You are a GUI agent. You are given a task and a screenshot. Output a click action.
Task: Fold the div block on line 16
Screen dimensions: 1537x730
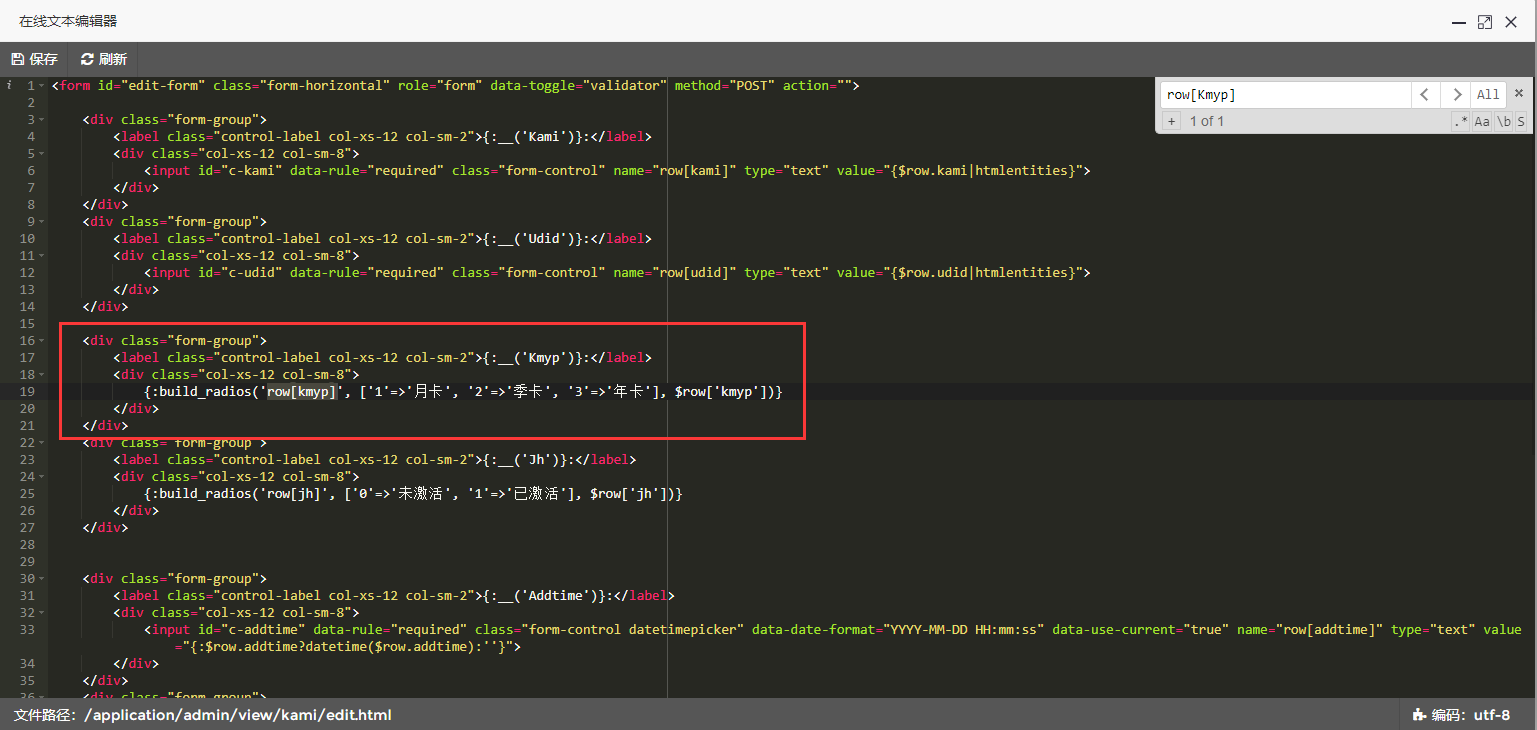tap(41, 341)
